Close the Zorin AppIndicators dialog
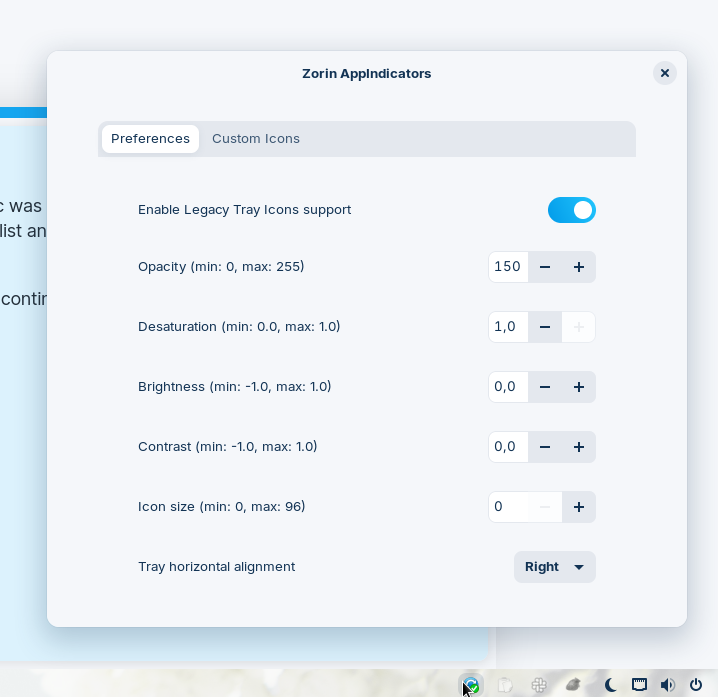718x697 pixels. click(x=665, y=73)
